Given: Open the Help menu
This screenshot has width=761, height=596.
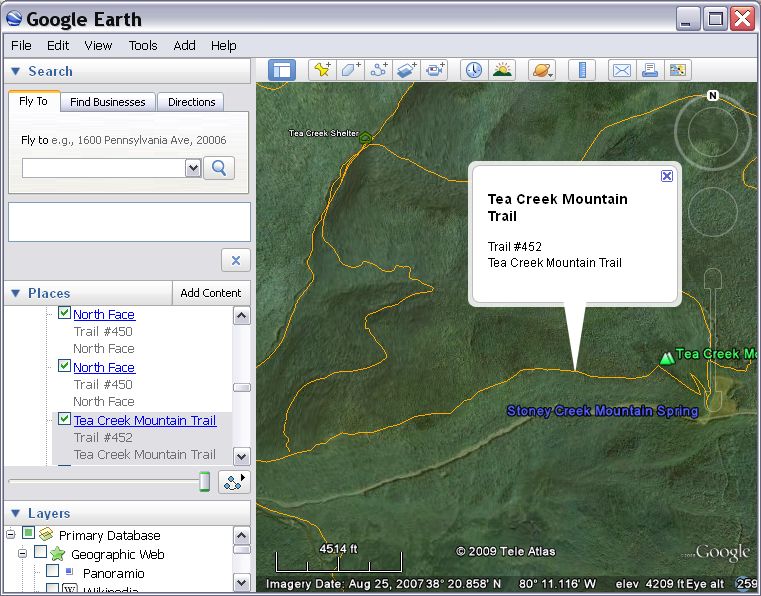Looking at the screenshot, I should point(223,46).
